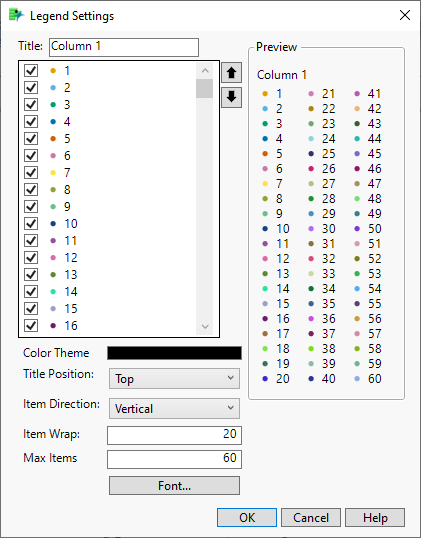Image resolution: width=421 pixels, height=538 pixels.
Task: Click the OK button
Action: point(247,517)
